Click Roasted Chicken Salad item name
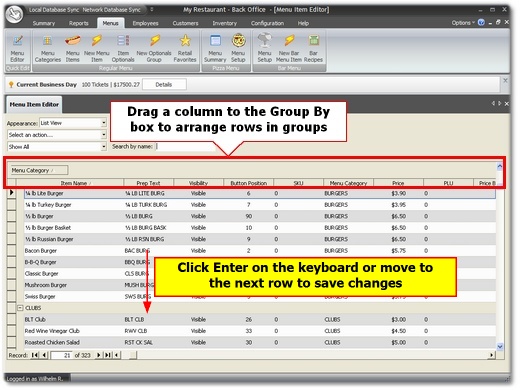 pyautogui.click(x=52, y=342)
